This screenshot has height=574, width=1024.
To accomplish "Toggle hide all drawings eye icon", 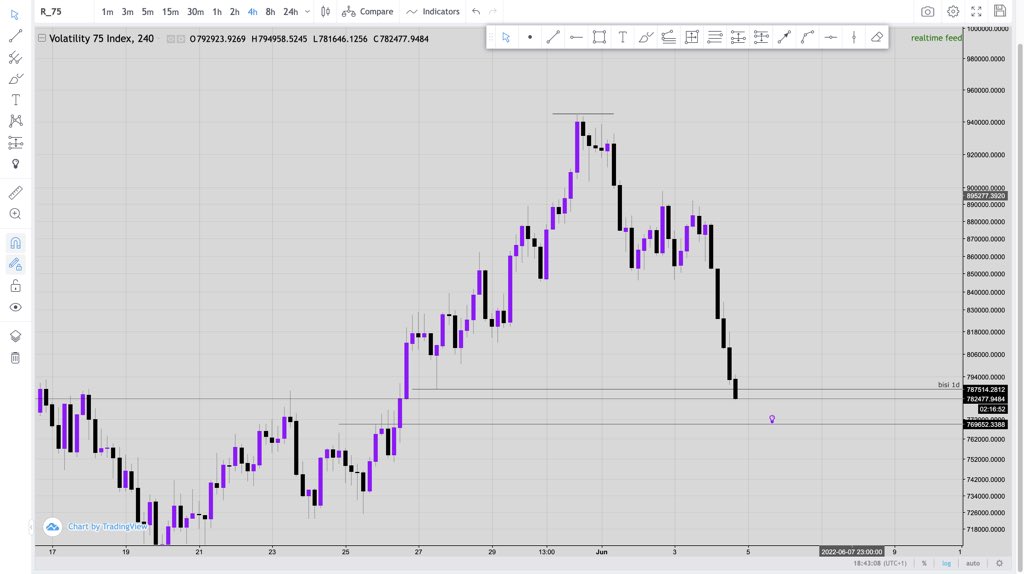I will click(x=15, y=307).
